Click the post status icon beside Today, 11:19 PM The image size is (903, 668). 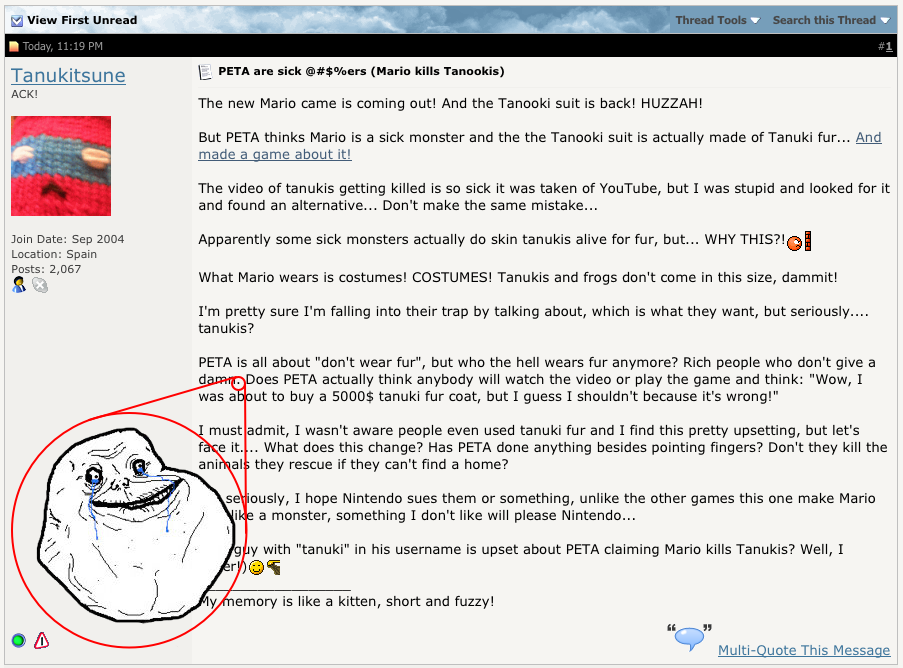(14, 47)
